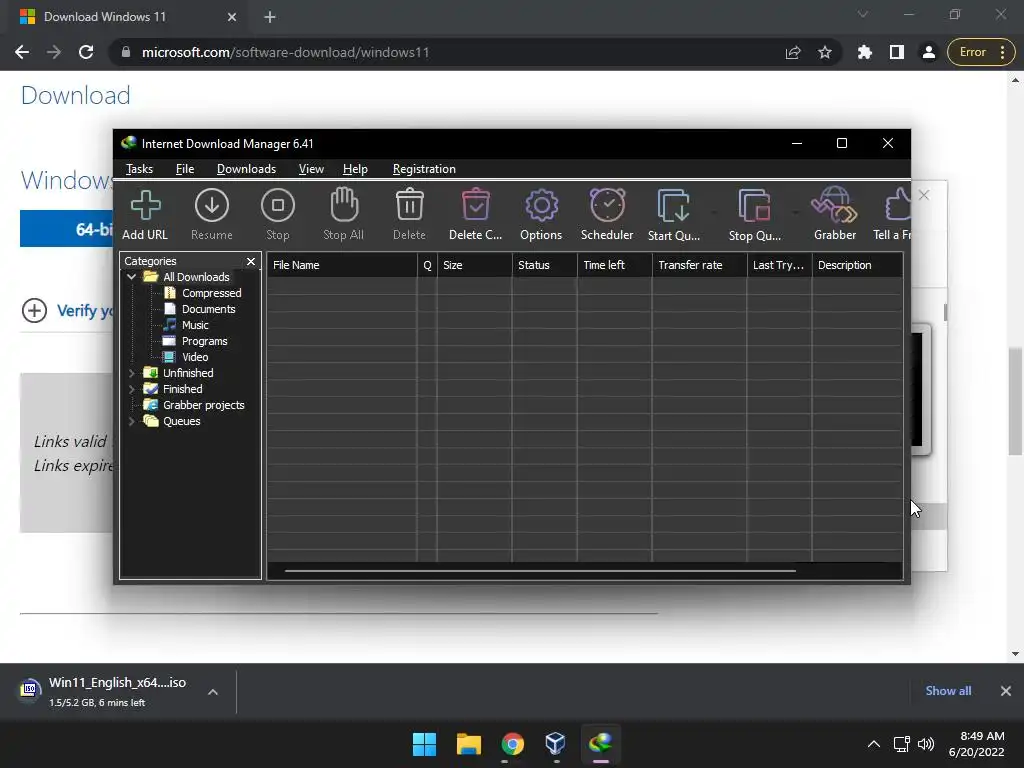
Task: Open File Explorer from taskbar
Action: [468, 744]
